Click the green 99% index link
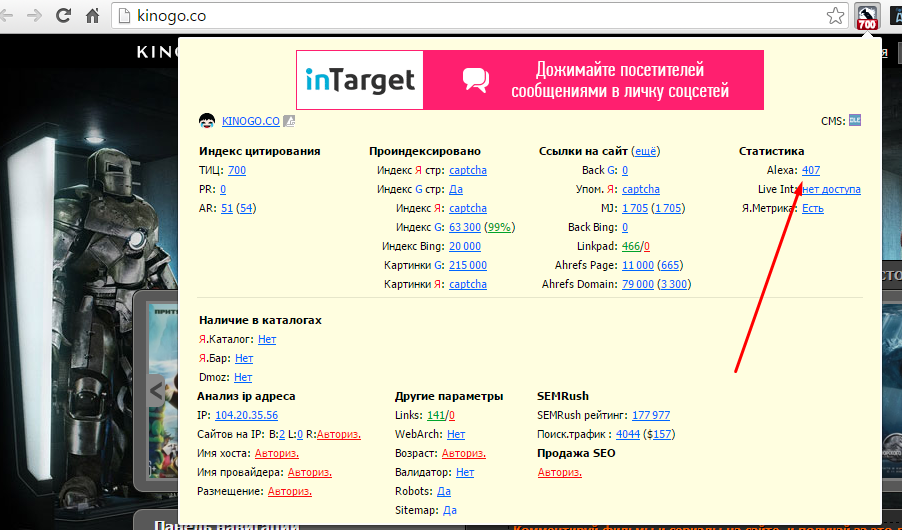The height and width of the screenshot is (530, 902). tap(500, 227)
